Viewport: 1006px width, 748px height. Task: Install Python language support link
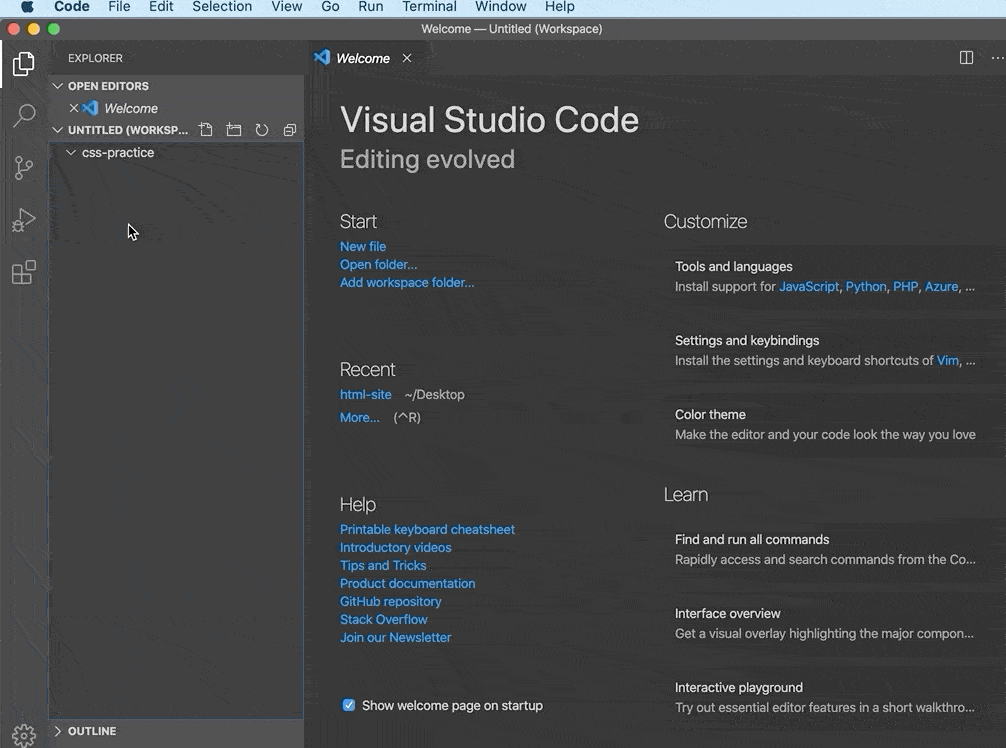point(865,287)
